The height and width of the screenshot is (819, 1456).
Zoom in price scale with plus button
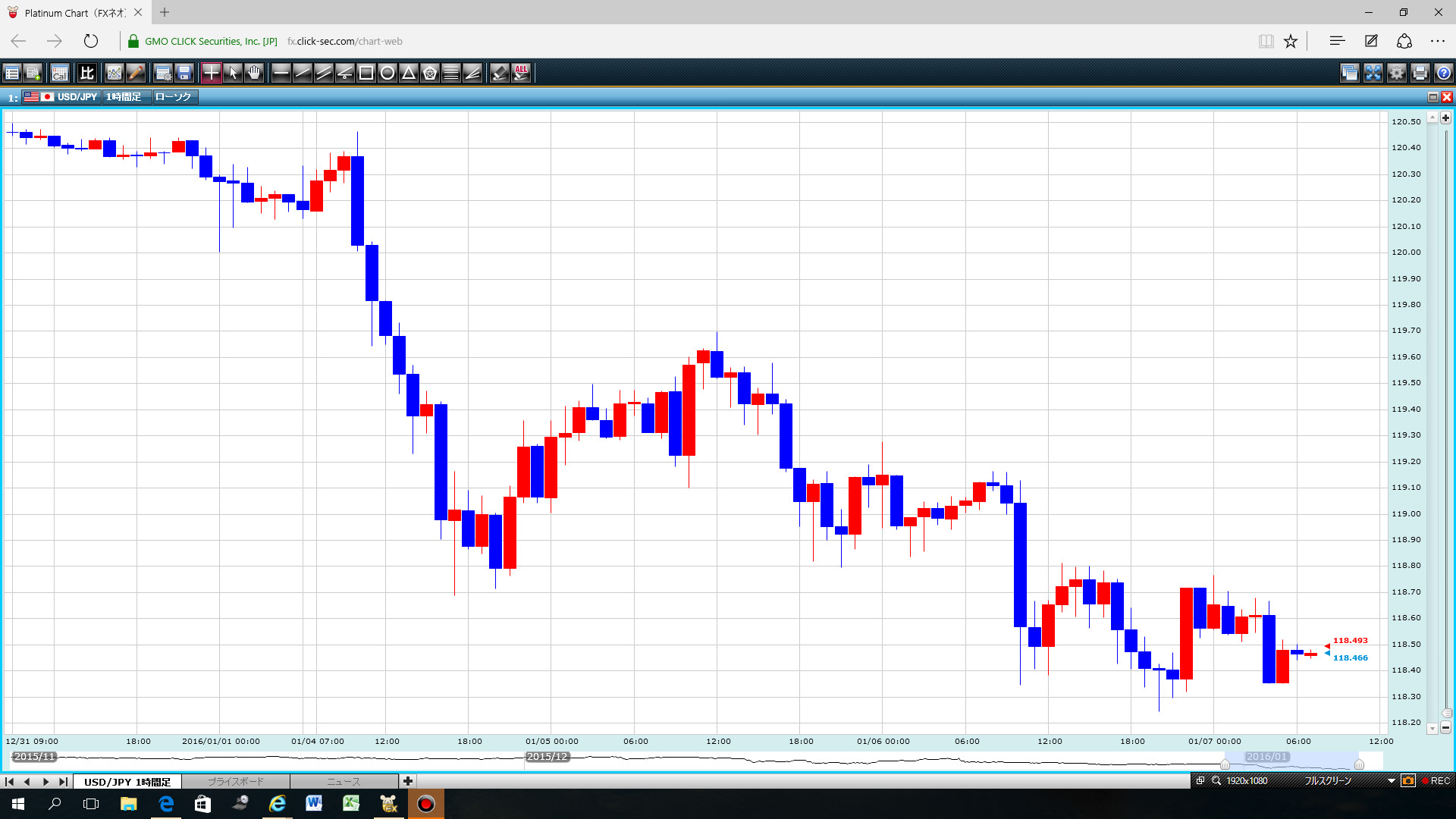point(1445,118)
